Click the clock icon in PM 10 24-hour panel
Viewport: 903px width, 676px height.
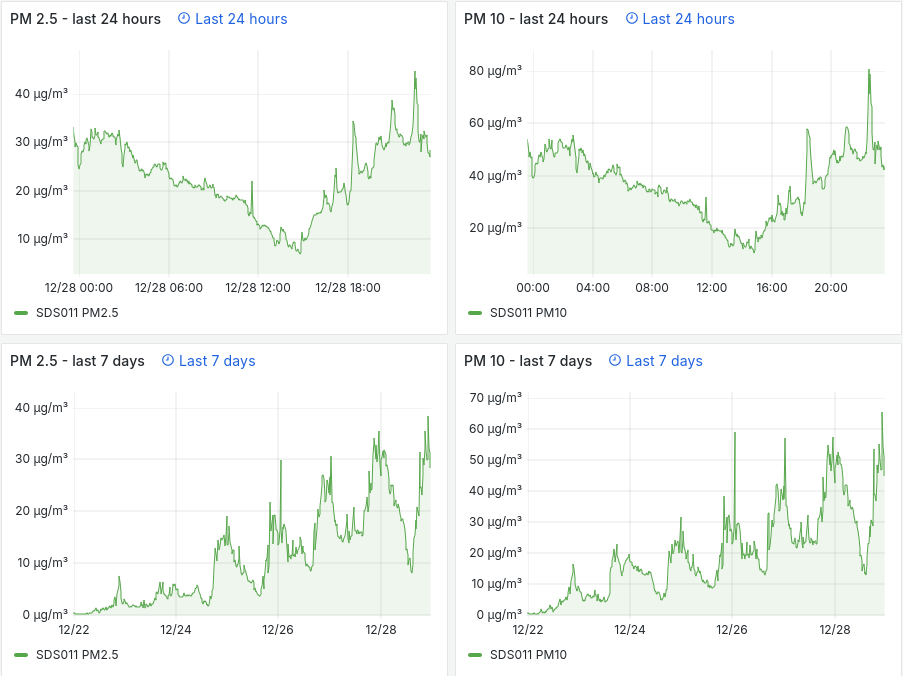tap(631, 19)
